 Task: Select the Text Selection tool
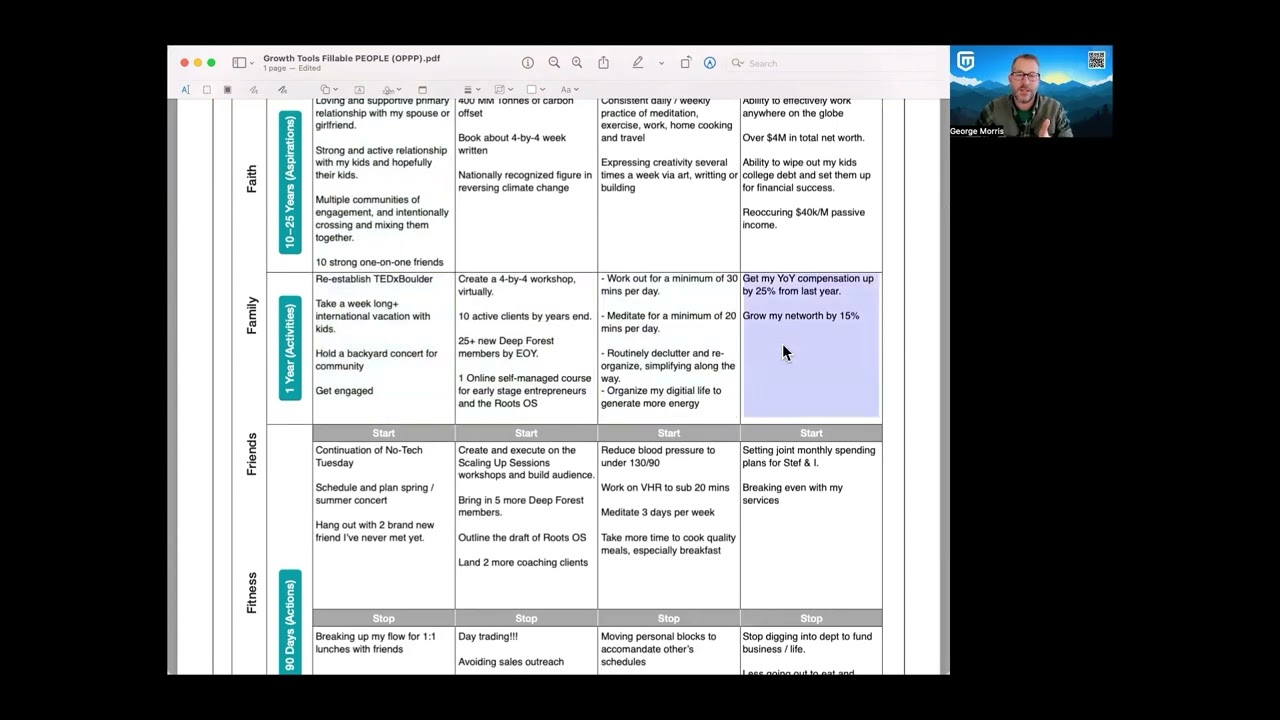click(186, 90)
